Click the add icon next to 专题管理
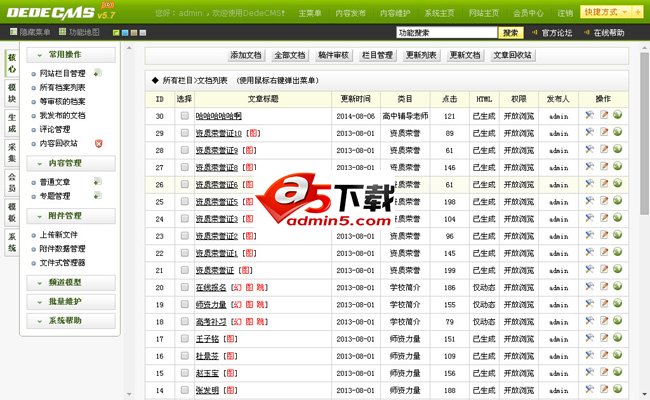The image size is (650, 400). 97,195
